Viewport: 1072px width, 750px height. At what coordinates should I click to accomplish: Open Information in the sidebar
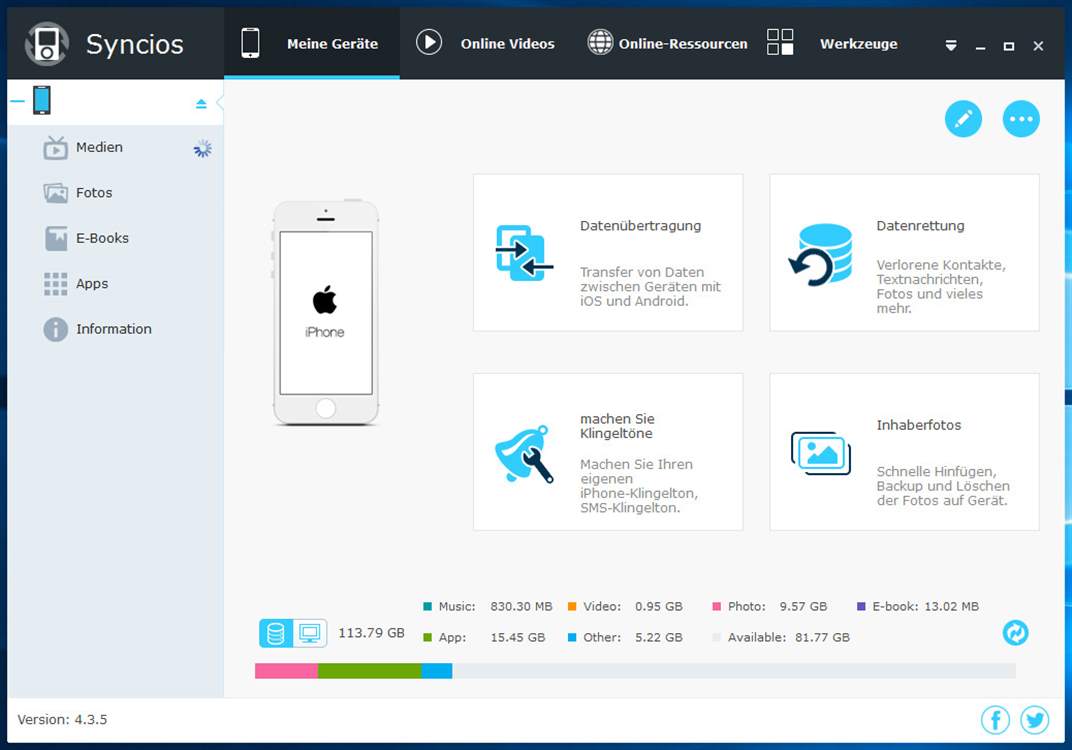115,329
